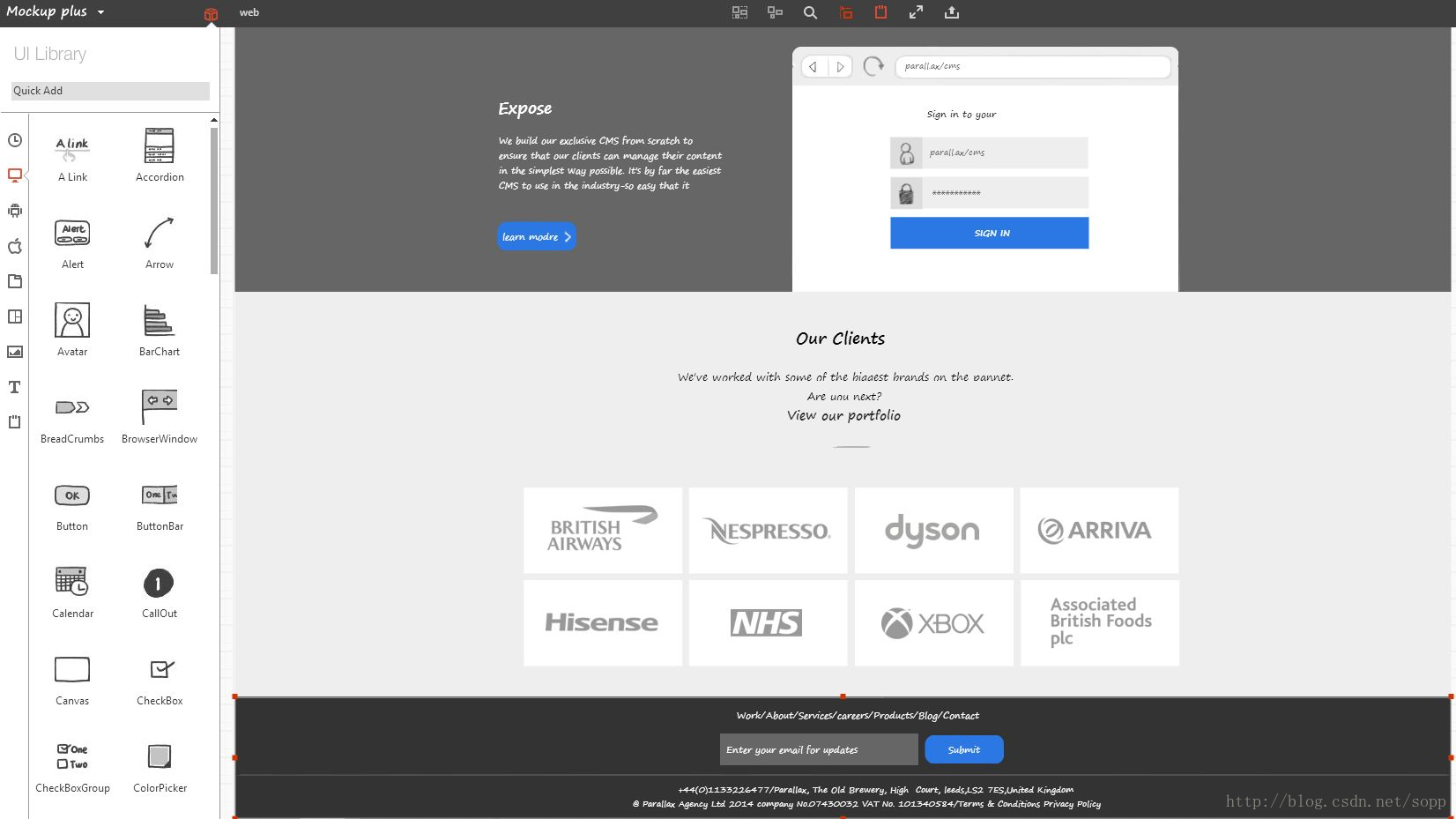Show recent components via clock icon
1456x819 pixels.
pyautogui.click(x=15, y=140)
